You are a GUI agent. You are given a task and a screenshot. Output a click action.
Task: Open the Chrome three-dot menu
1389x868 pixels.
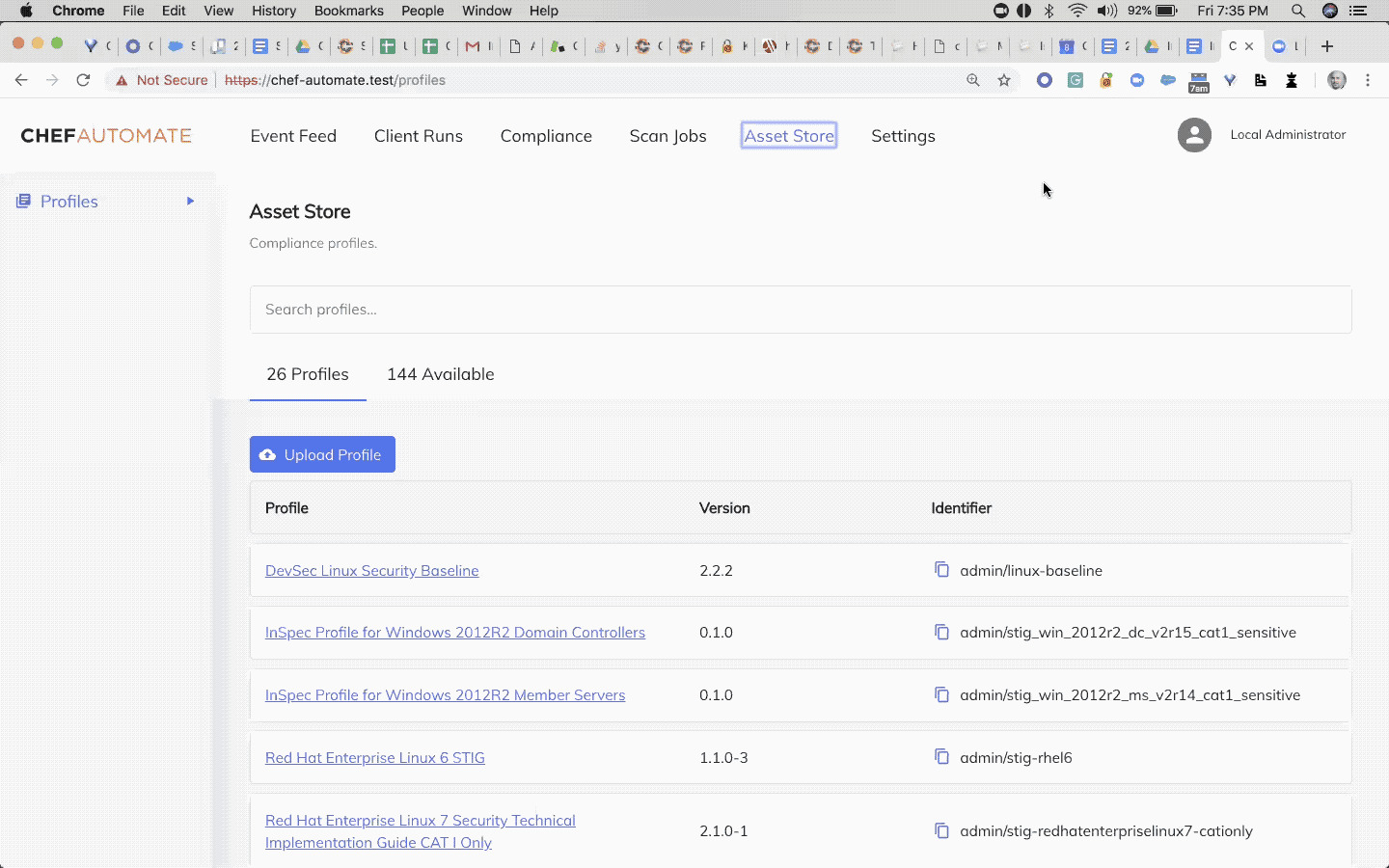point(1368,80)
